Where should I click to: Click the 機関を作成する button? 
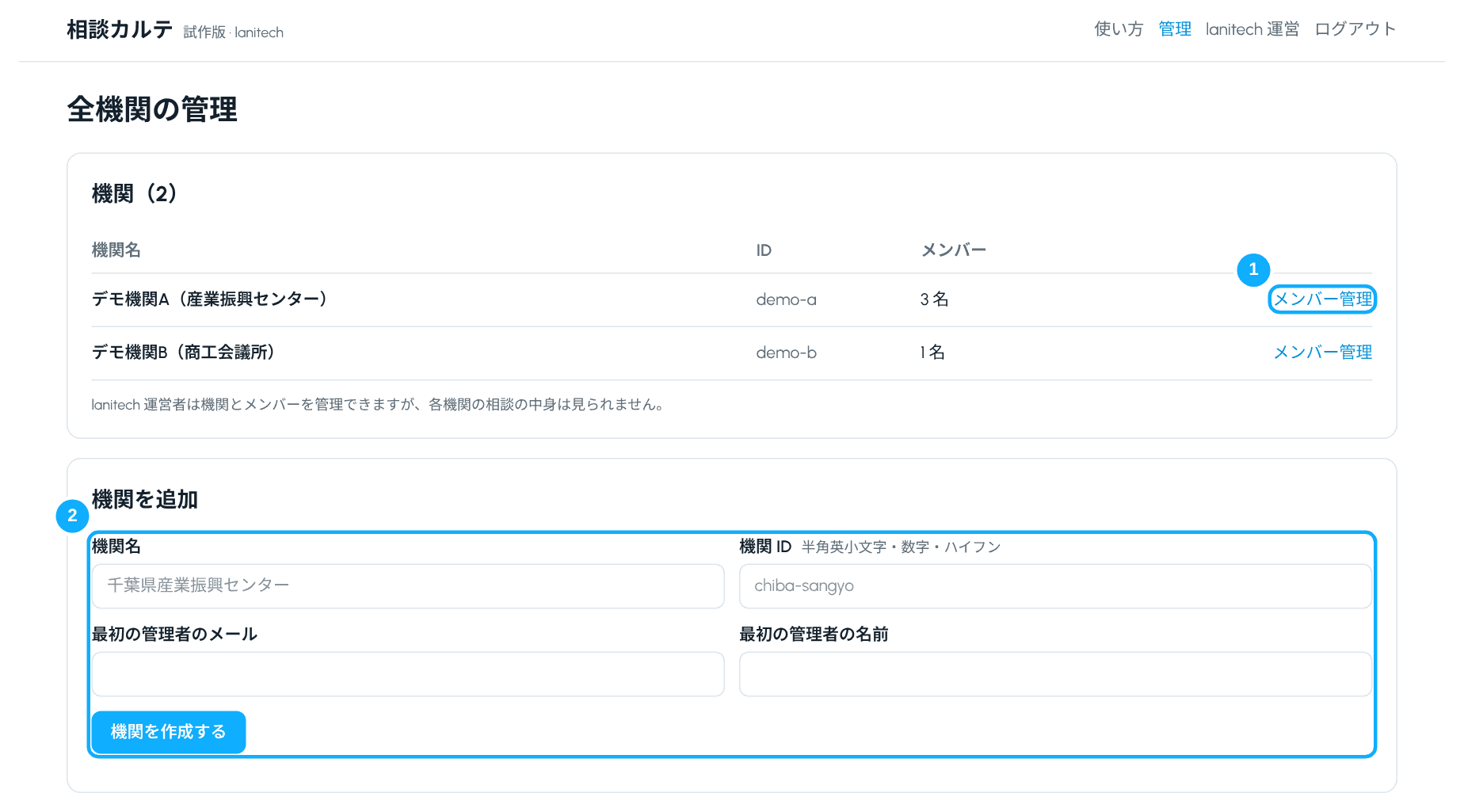[169, 732]
